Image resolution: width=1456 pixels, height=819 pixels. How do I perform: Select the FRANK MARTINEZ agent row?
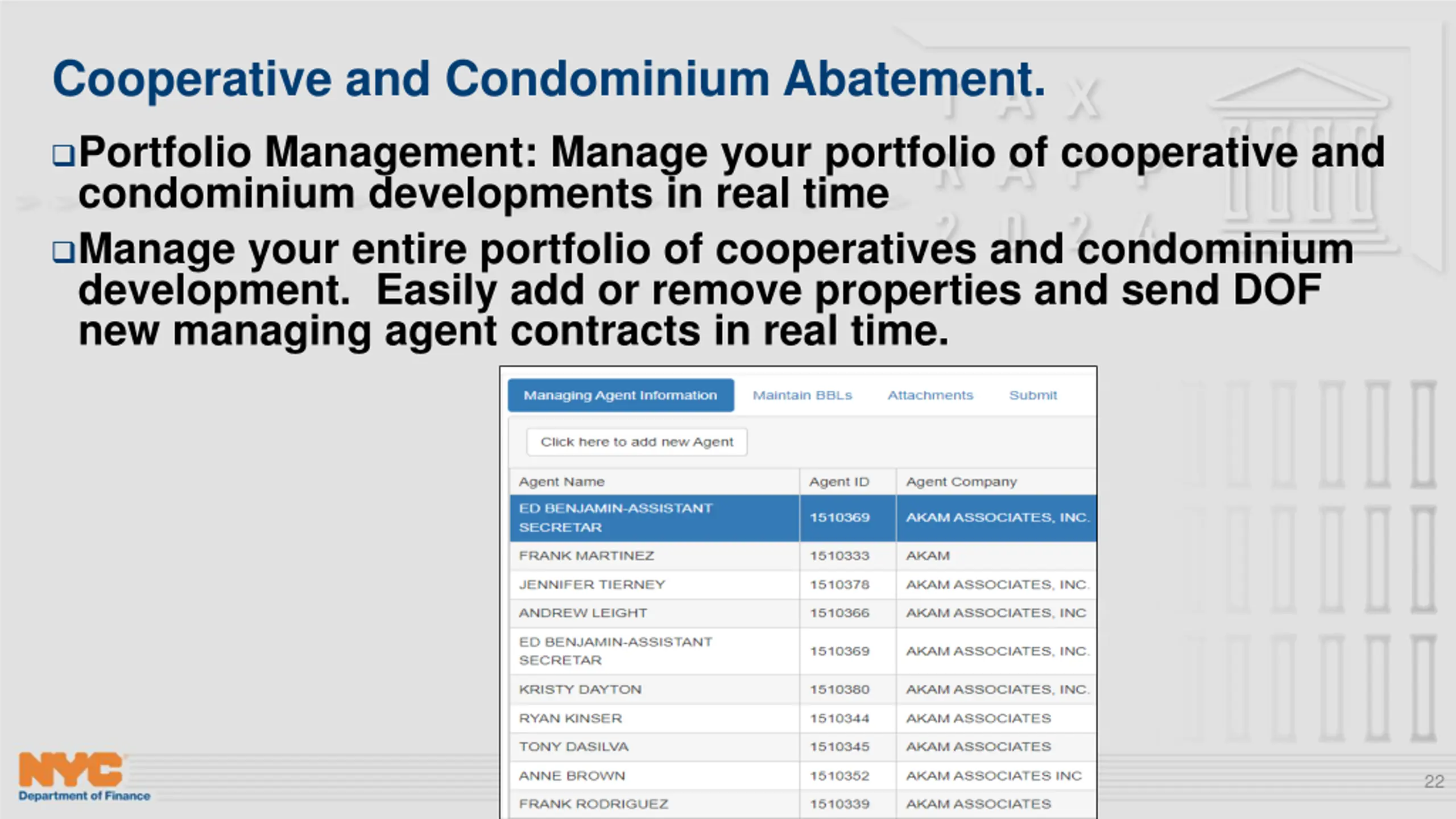coord(586,556)
